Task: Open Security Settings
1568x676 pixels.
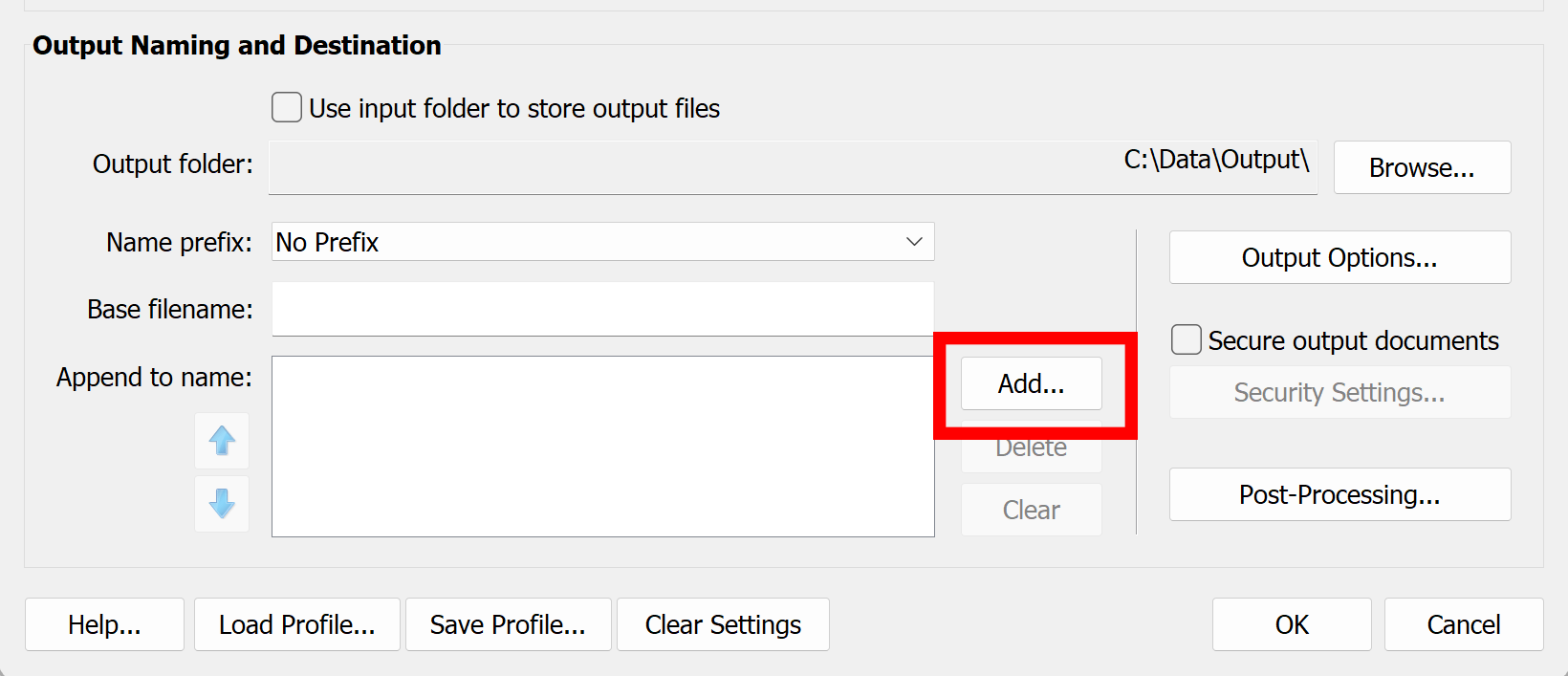Action: pyautogui.click(x=1339, y=392)
